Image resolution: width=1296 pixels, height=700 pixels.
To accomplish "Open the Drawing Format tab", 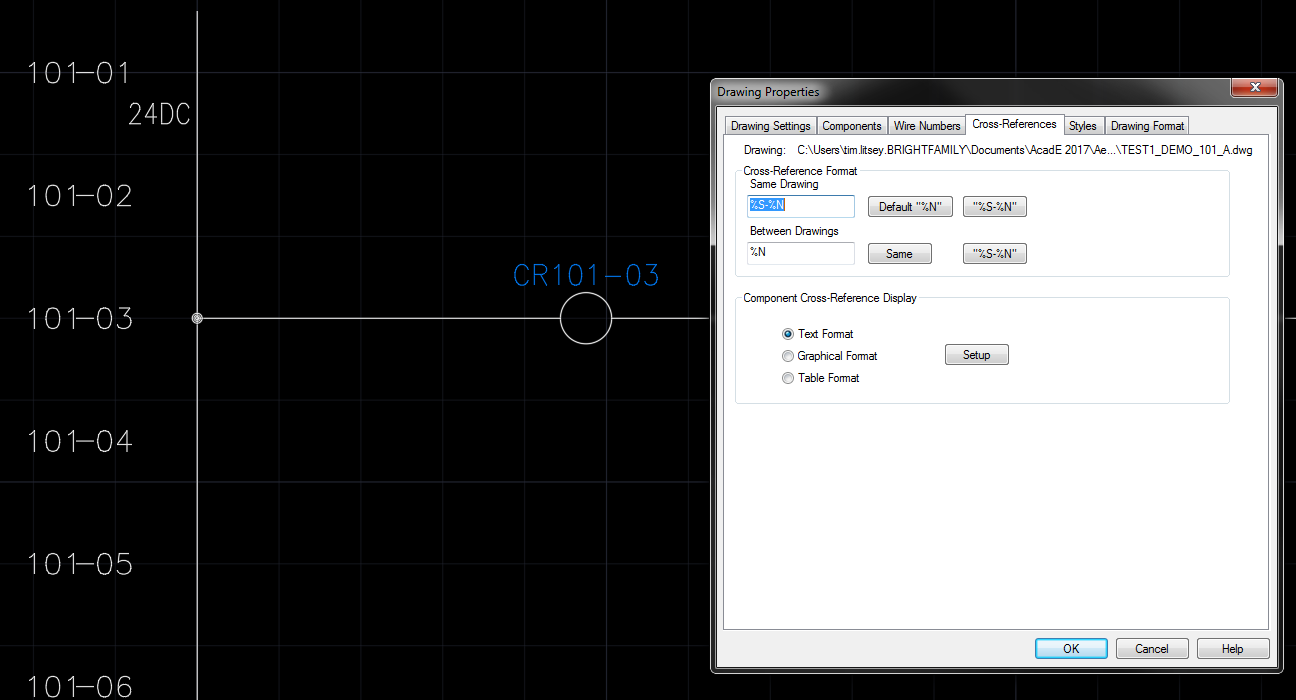I will [x=1147, y=125].
